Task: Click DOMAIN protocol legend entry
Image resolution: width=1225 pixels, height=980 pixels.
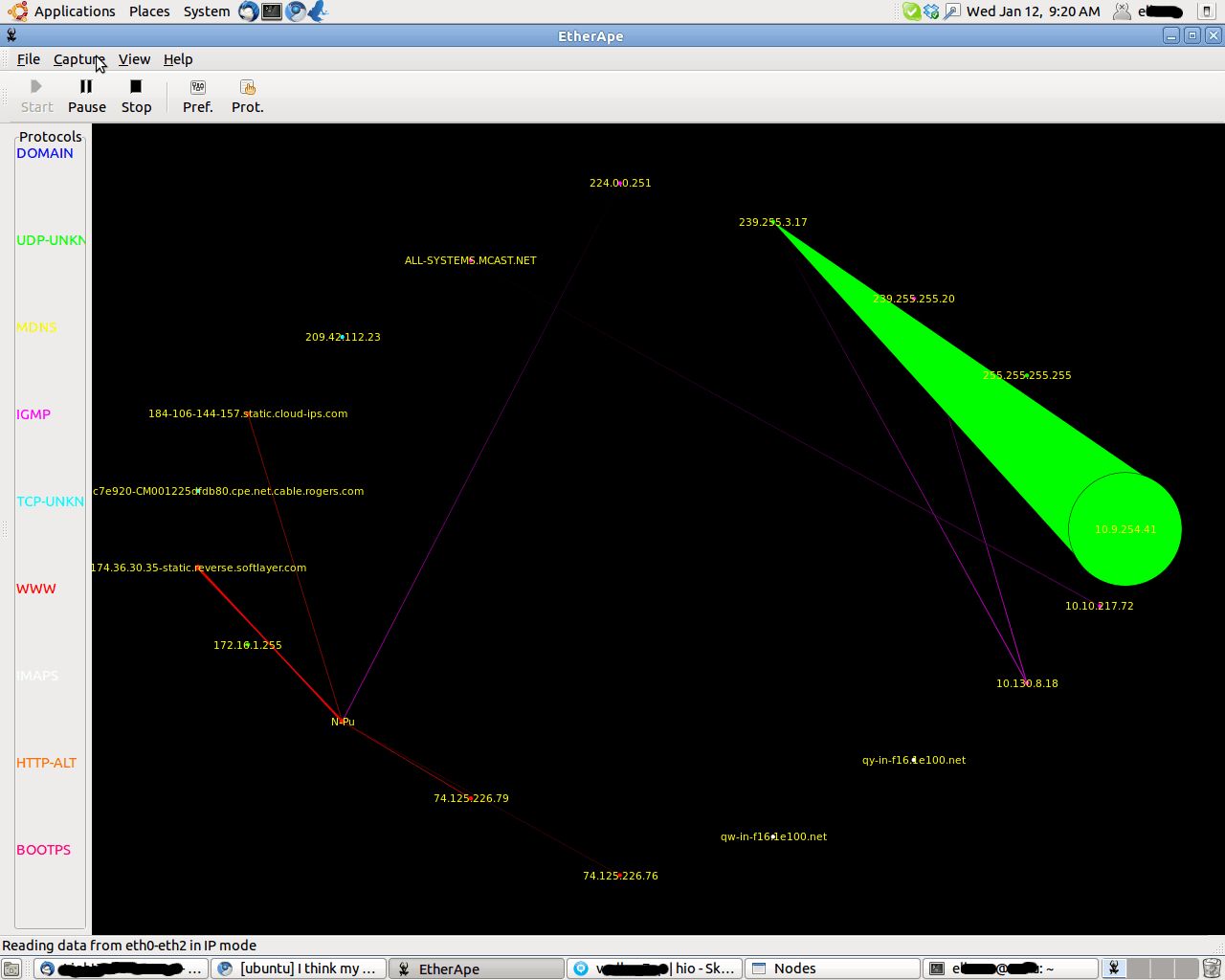Action: (45, 153)
